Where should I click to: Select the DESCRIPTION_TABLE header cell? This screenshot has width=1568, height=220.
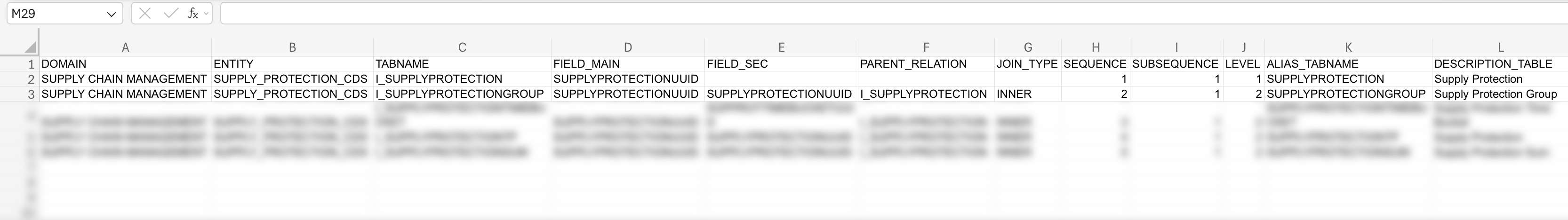click(1493, 64)
